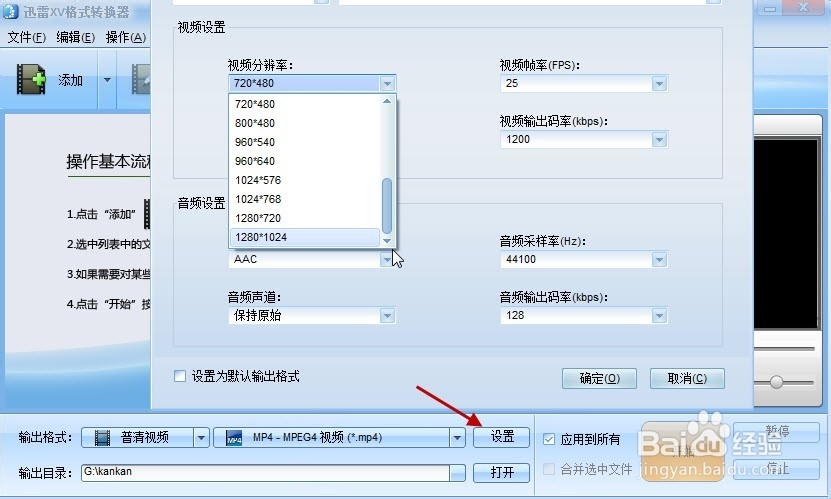Click the resolution list scrollbar thumb
Viewport: 831px width, 499px height.
(387, 206)
